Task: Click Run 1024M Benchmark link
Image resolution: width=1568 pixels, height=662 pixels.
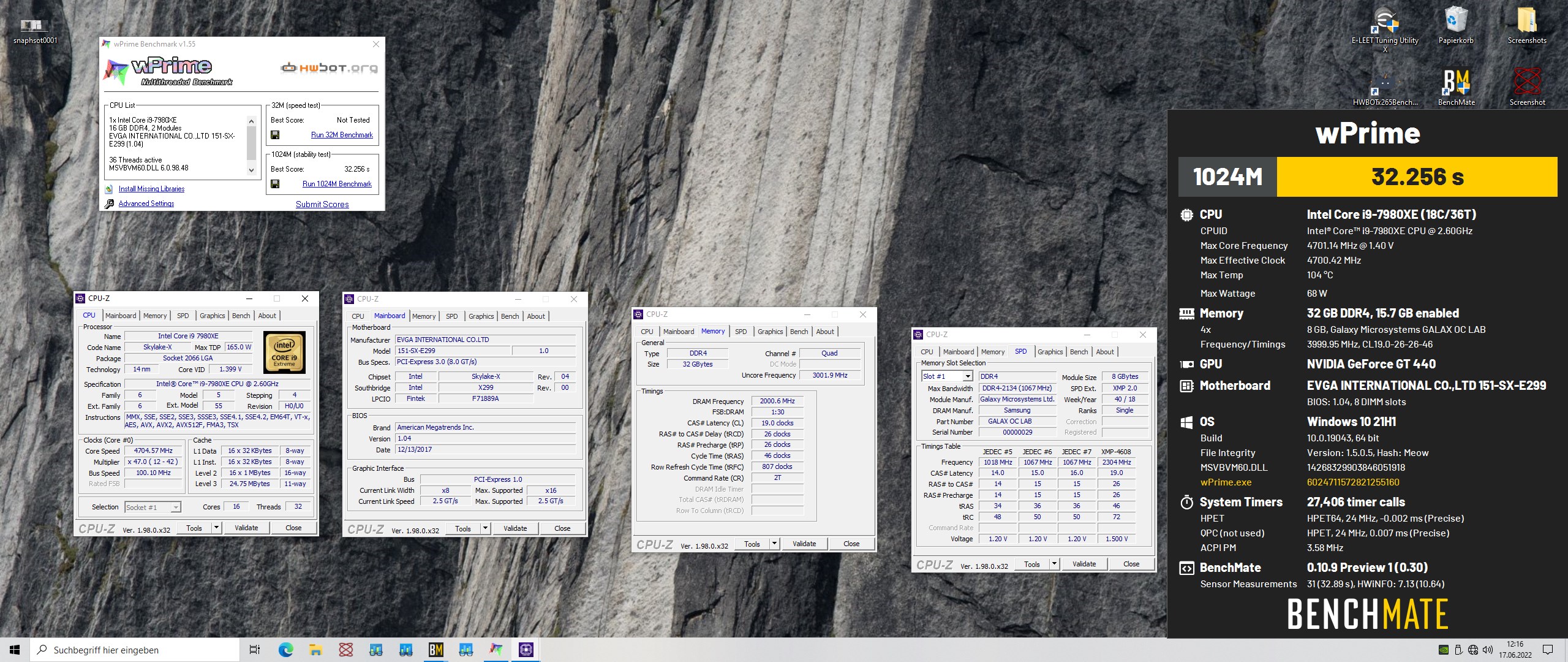Action: click(x=337, y=184)
